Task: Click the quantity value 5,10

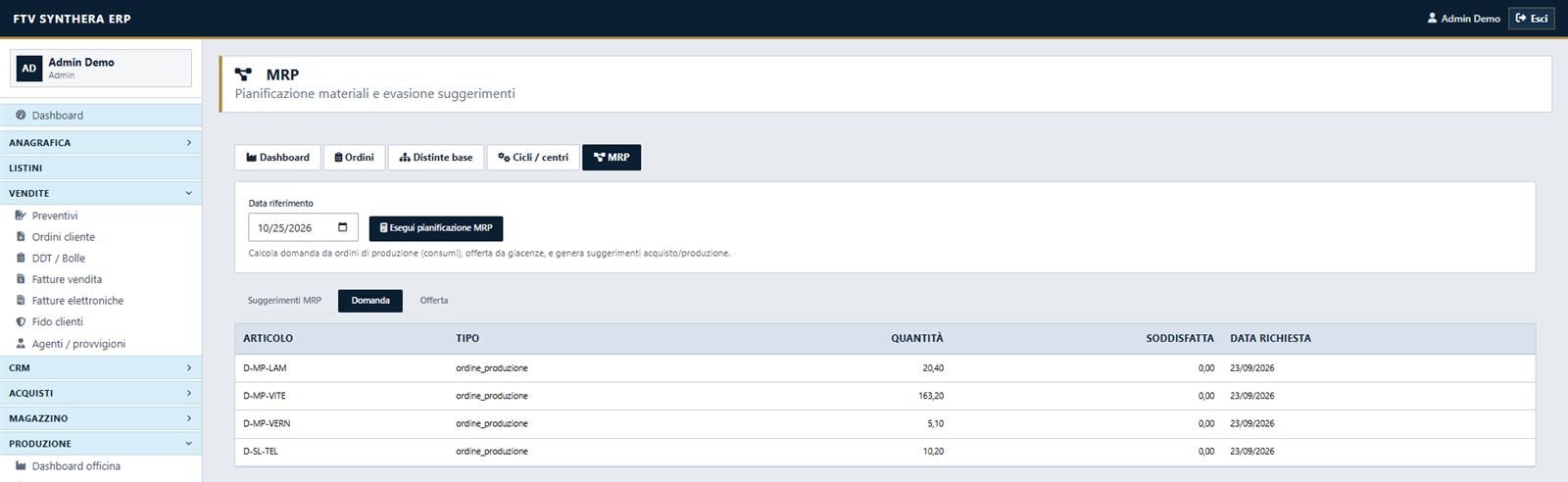Action: [x=936, y=424]
